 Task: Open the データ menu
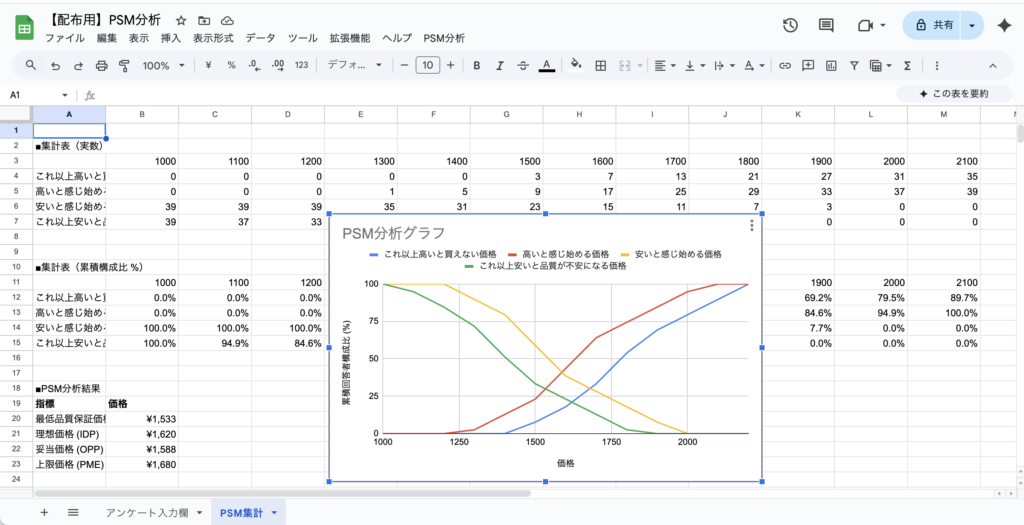(x=260, y=38)
